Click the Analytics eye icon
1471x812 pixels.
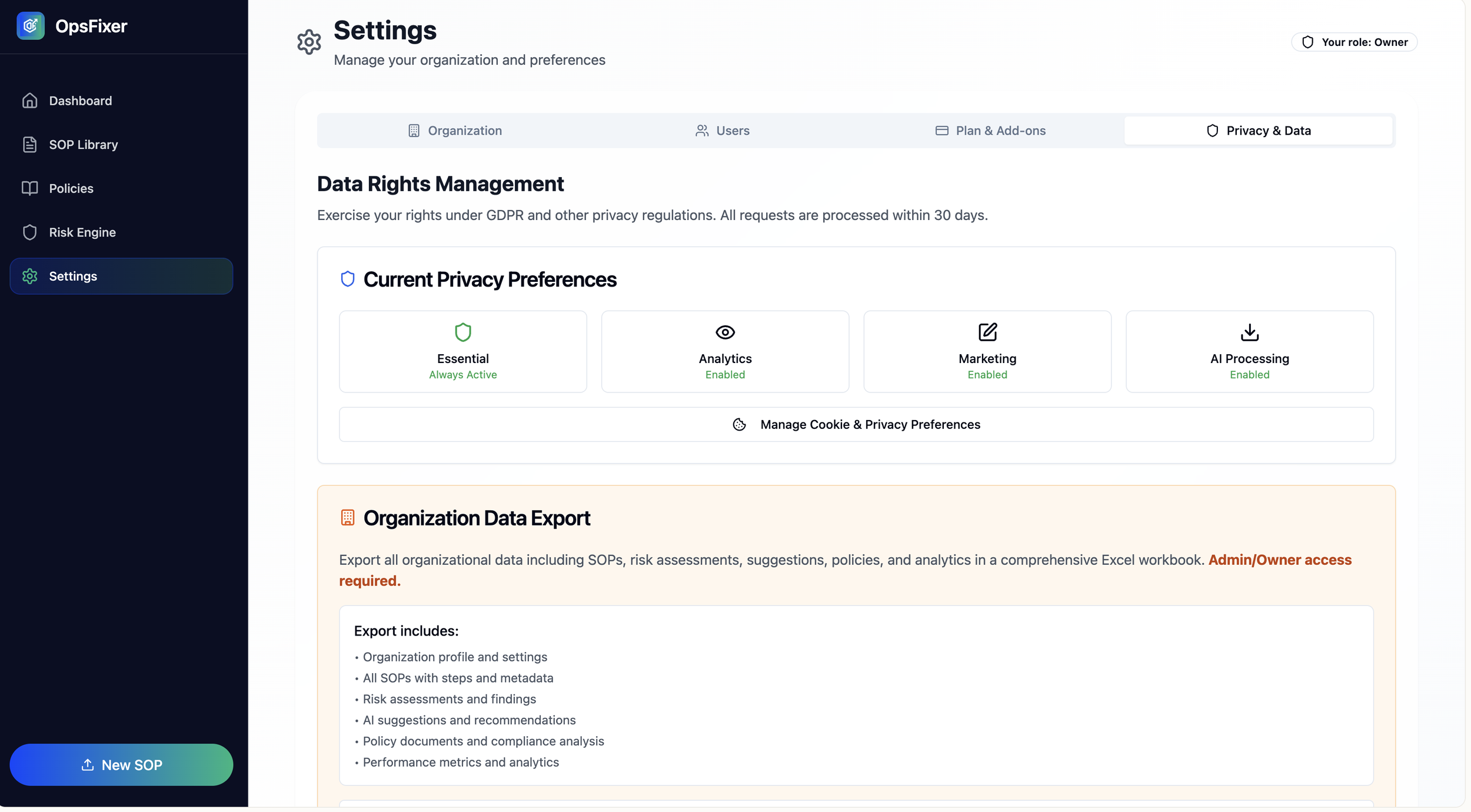tap(725, 332)
